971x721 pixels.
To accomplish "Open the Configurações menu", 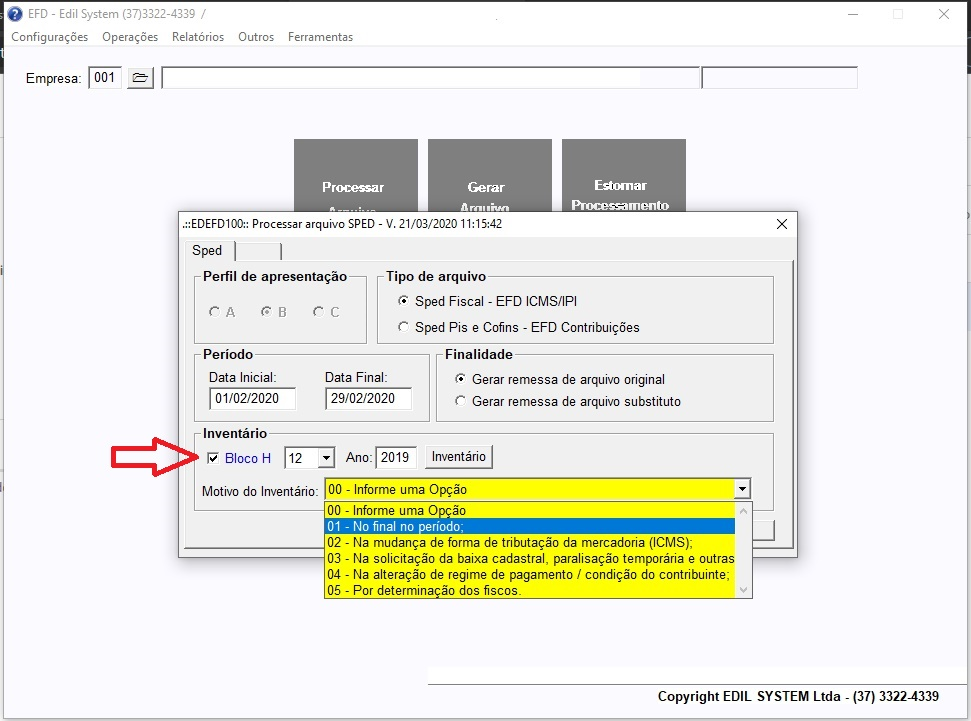I will point(50,37).
